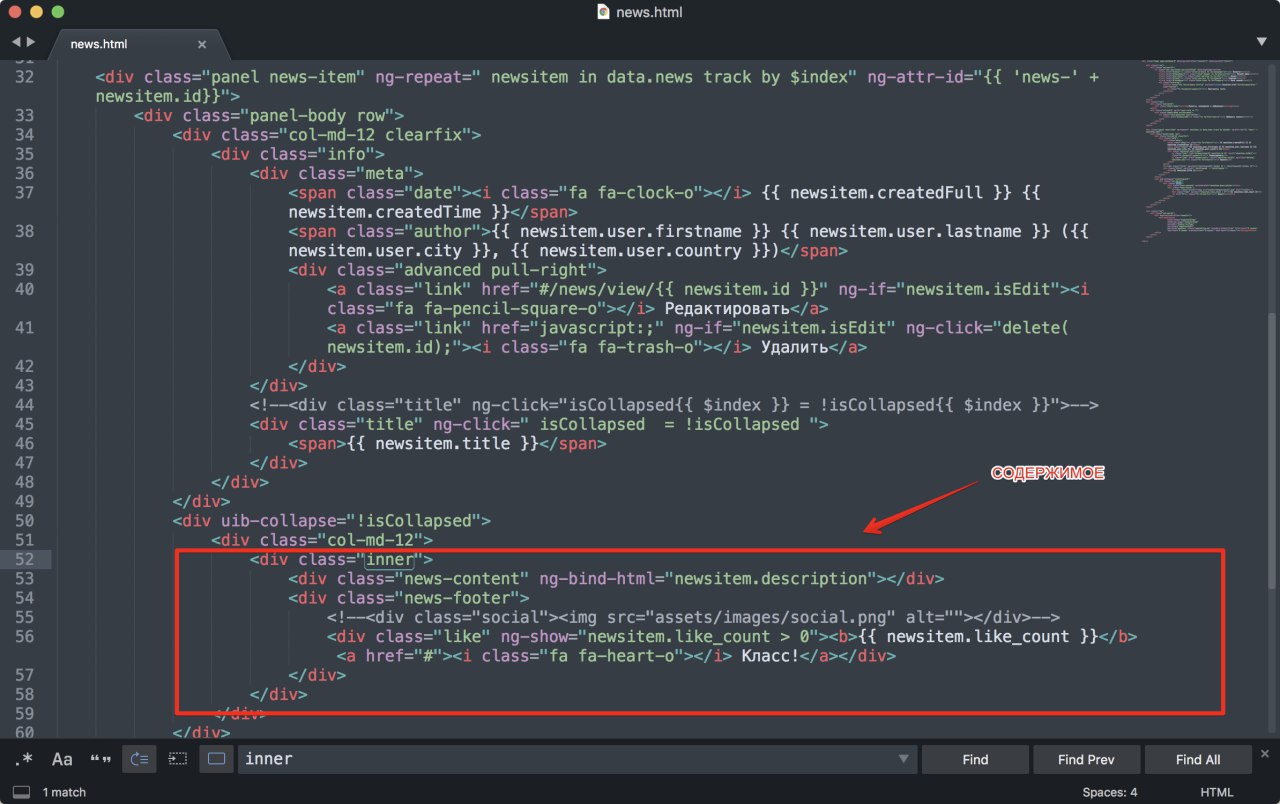The width and height of the screenshot is (1280, 804).
Task: Close the news.html tab
Action: [202, 44]
